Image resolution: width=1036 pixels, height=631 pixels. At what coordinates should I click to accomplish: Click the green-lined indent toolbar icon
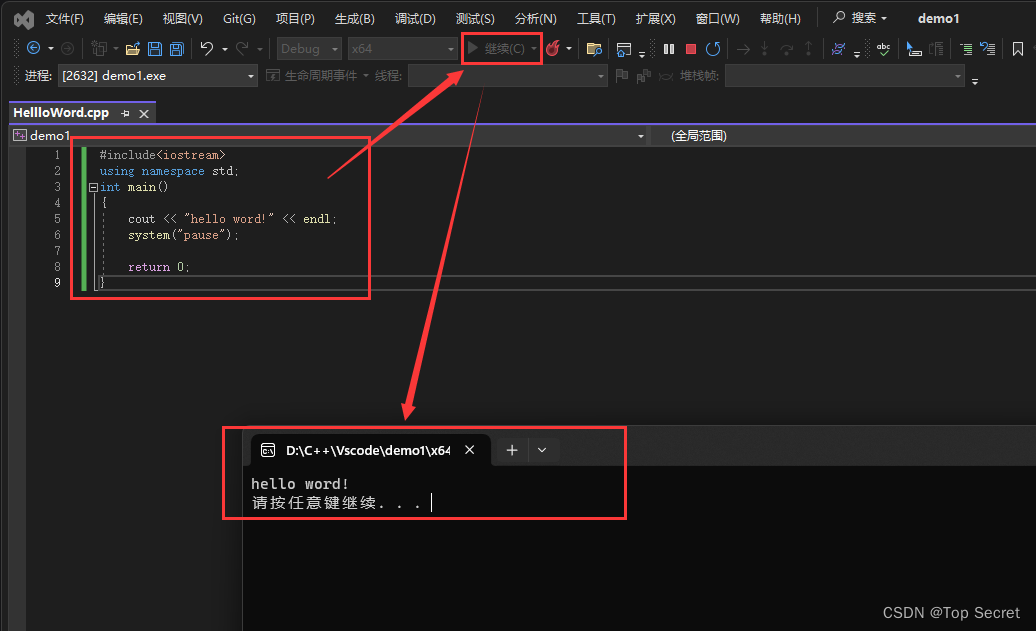tap(966, 49)
